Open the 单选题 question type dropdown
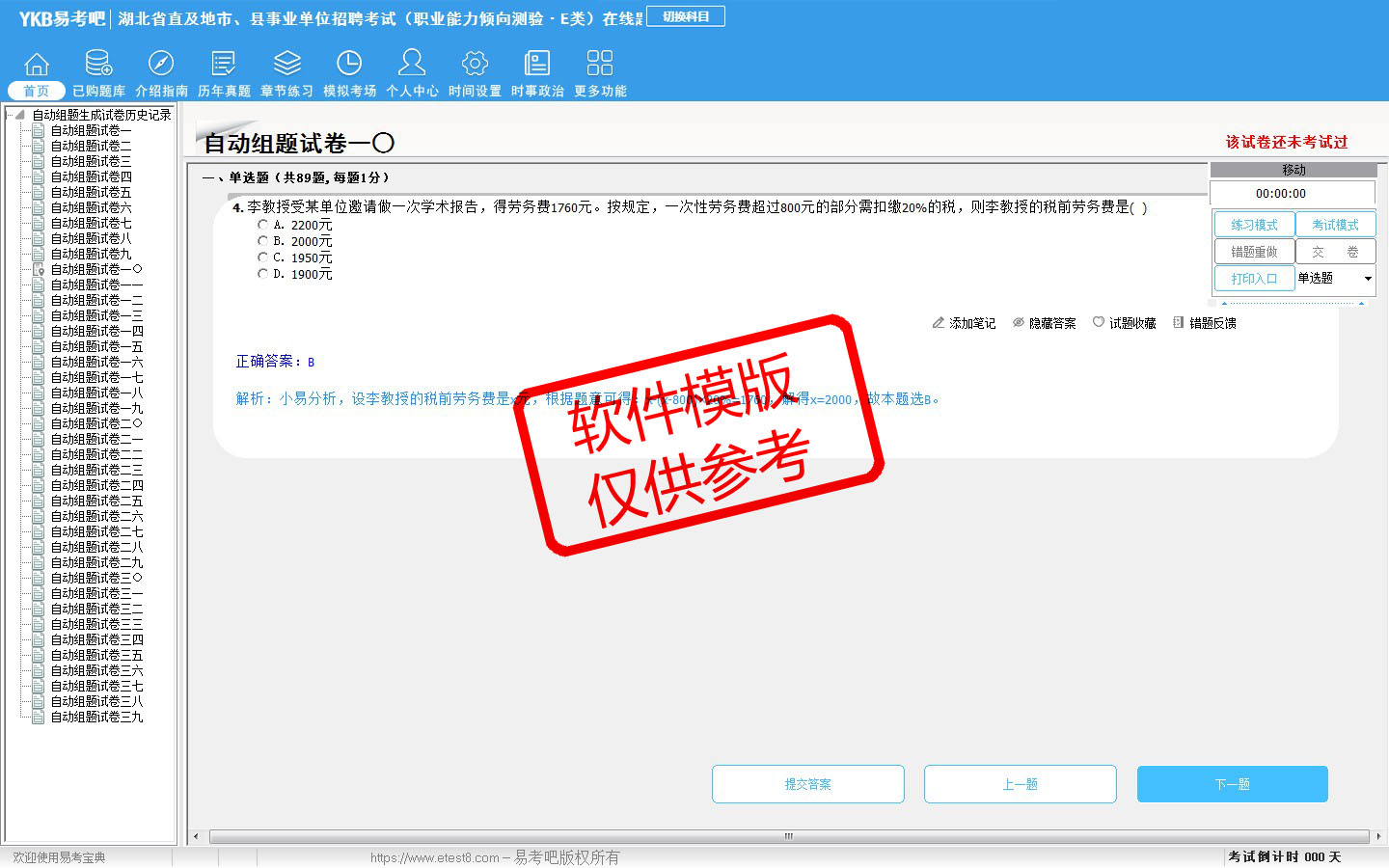 coord(1335,279)
